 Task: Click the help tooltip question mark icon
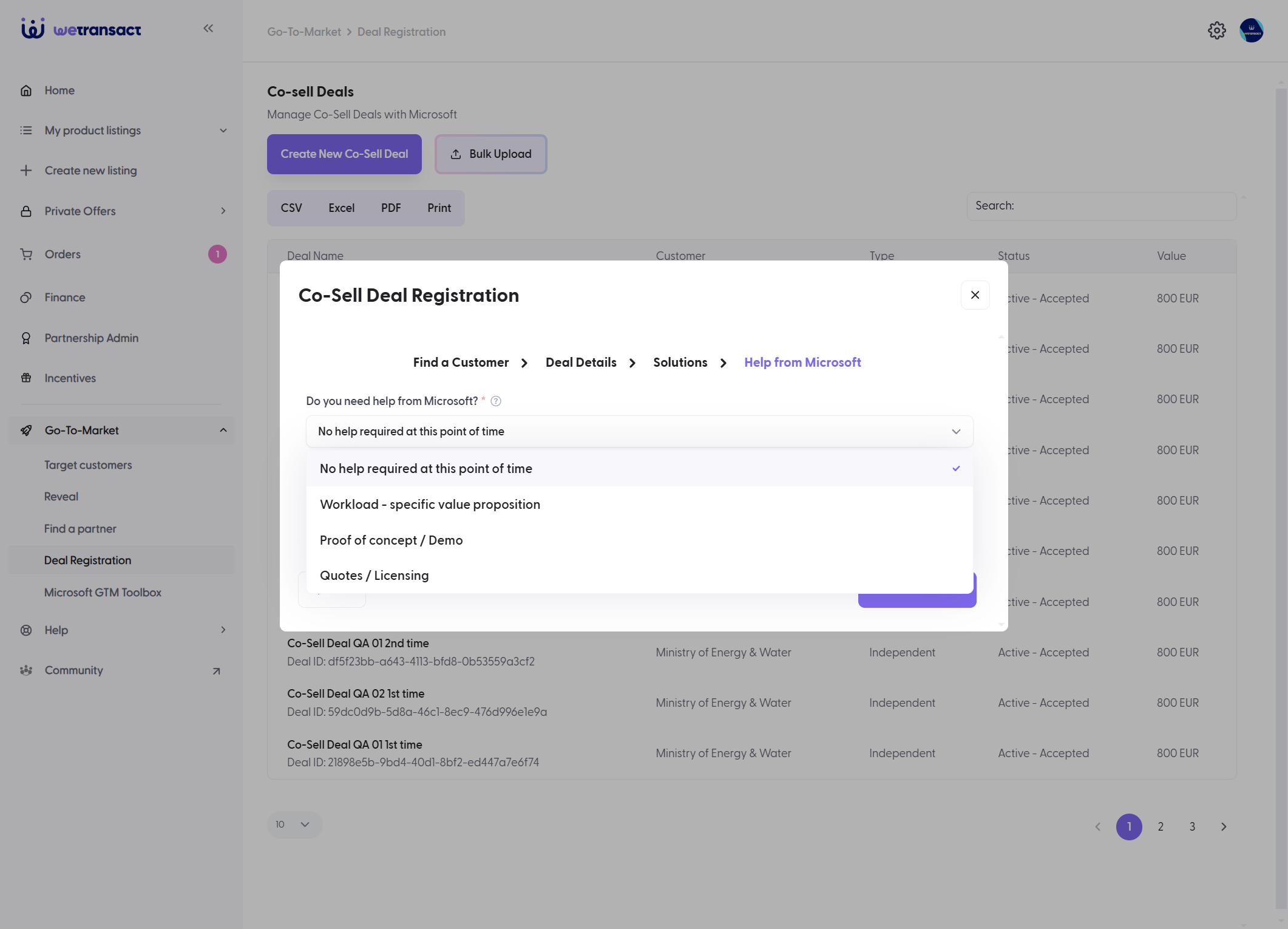click(x=496, y=401)
